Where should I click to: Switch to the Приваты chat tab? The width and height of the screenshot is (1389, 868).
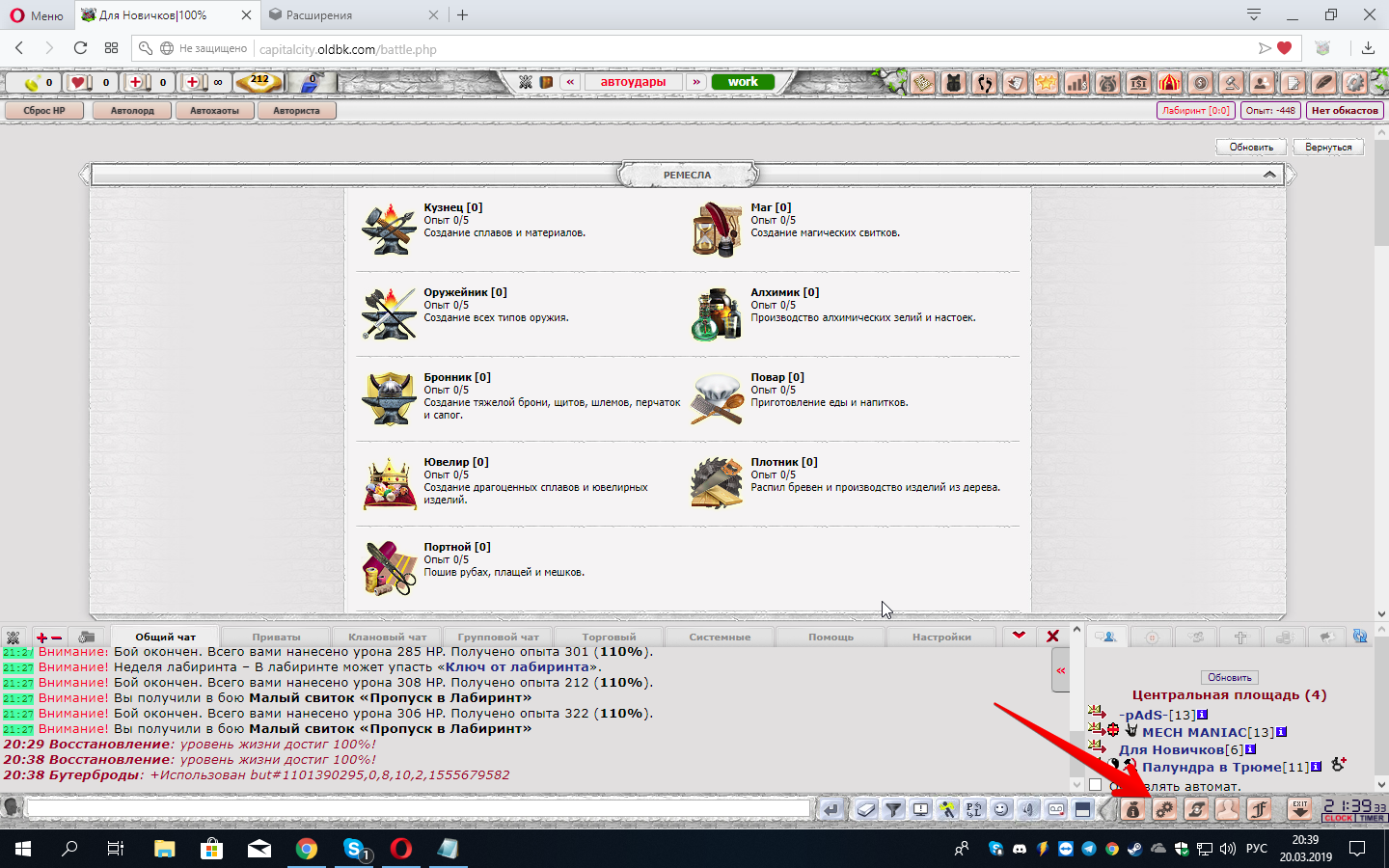(276, 637)
